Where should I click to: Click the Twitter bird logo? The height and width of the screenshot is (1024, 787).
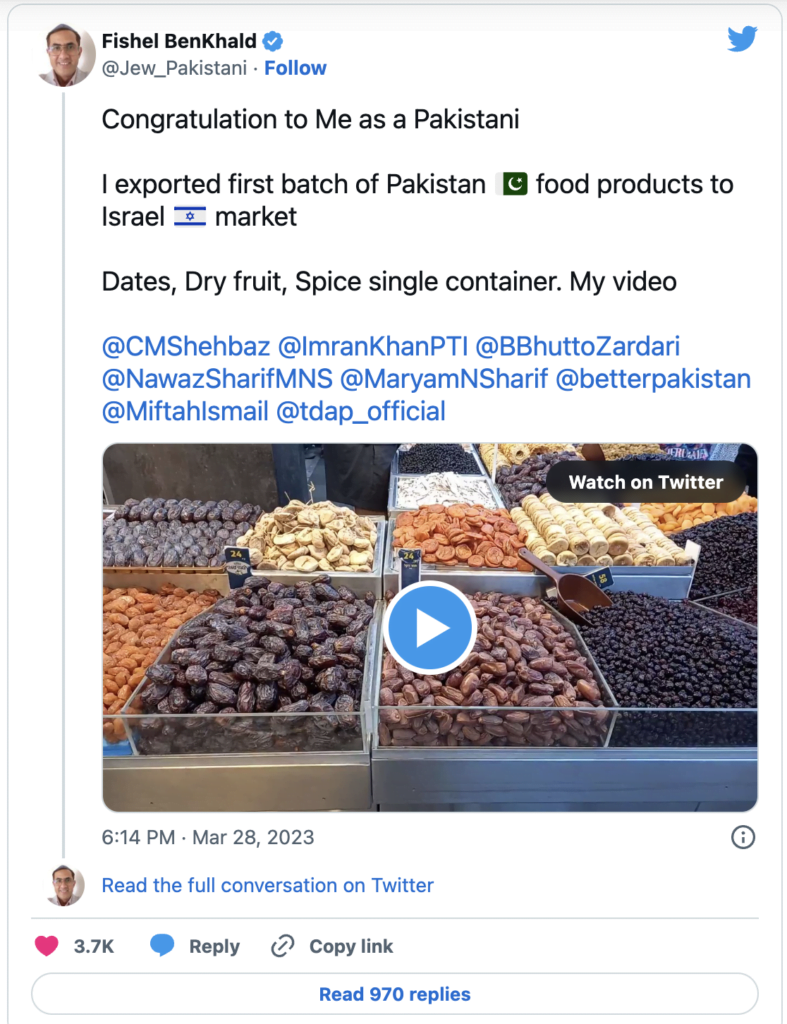click(743, 39)
